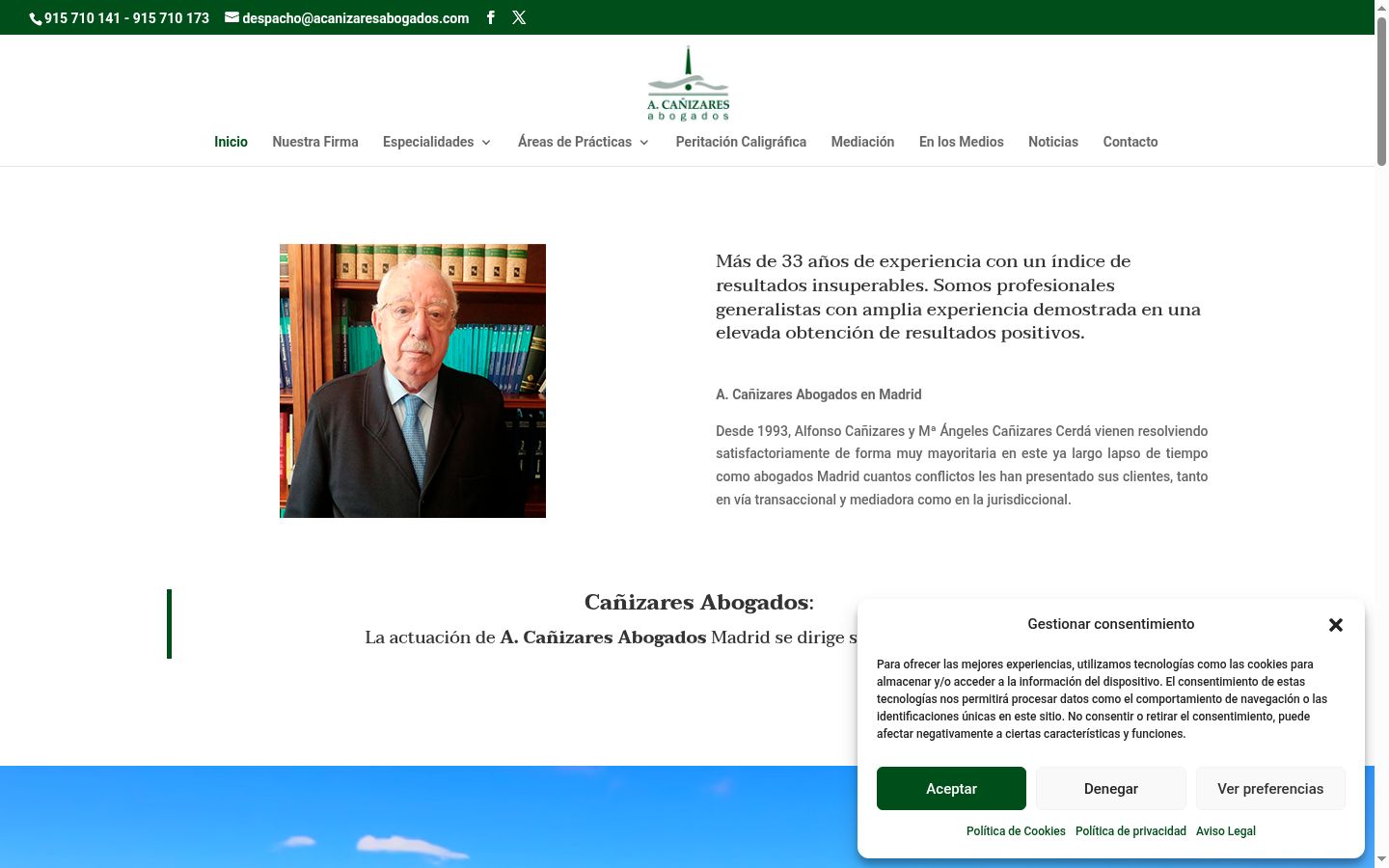Open En los Medios section
This screenshot has height=868, width=1389.
coord(962,142)
